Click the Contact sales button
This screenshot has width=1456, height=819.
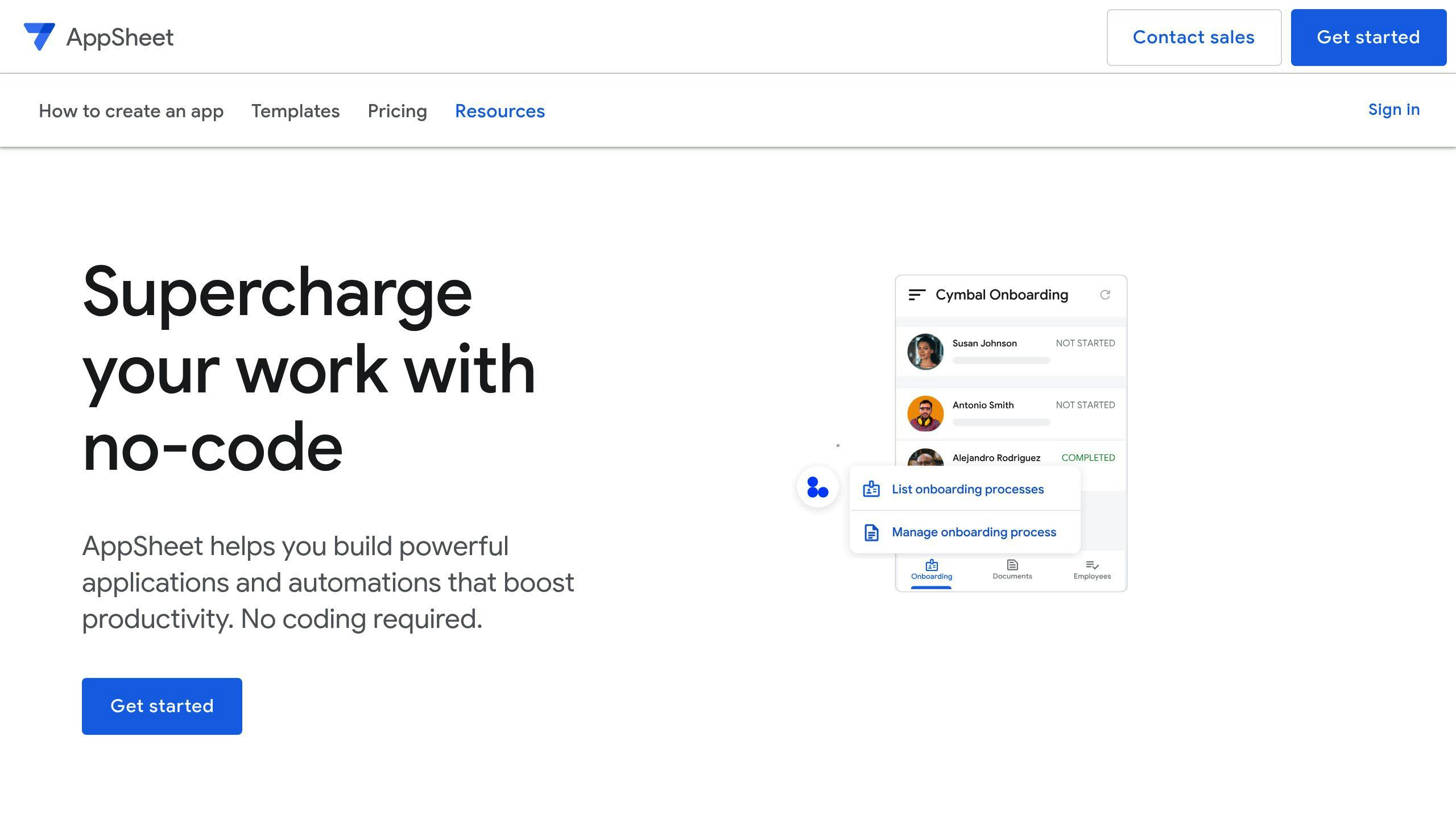[1193, 38]
